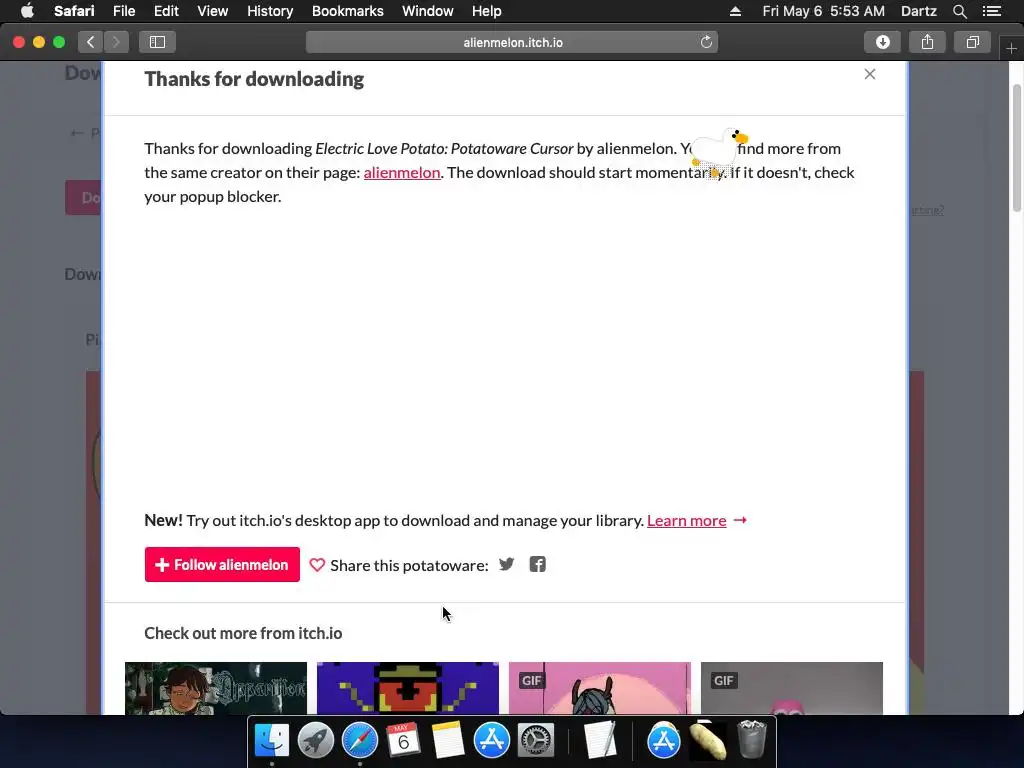The image size is (1024, 768).
Task: Open the App Store in Dock
Action: tap(491, 740)
